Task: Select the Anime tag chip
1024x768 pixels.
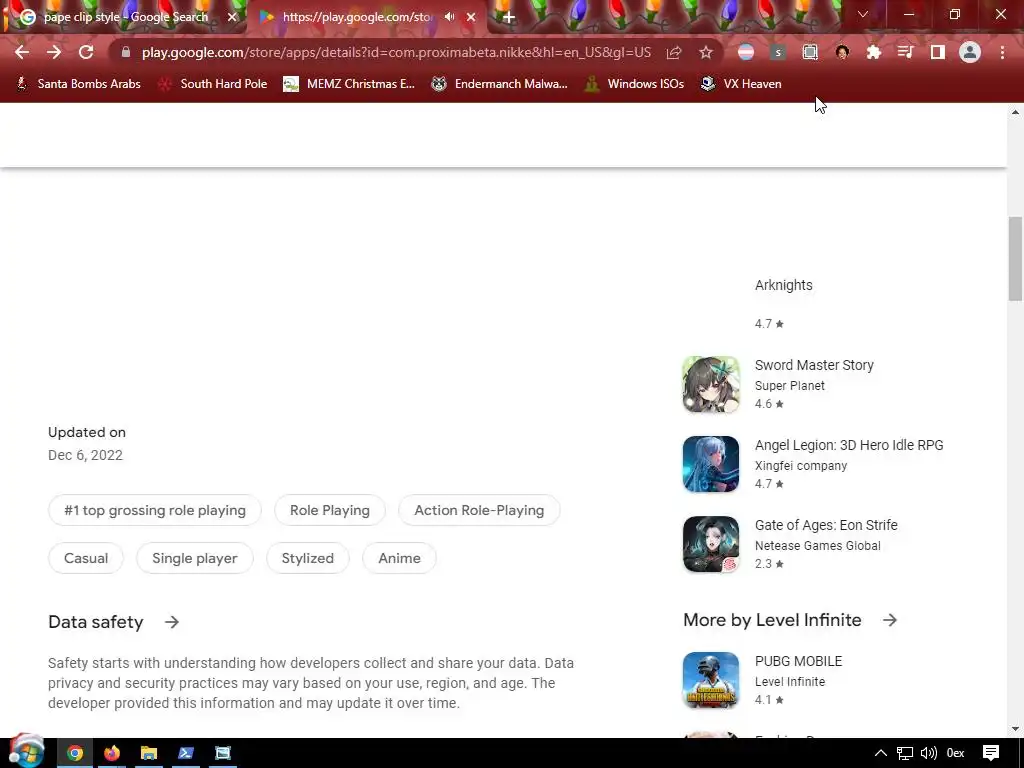Action: point(399,558)
